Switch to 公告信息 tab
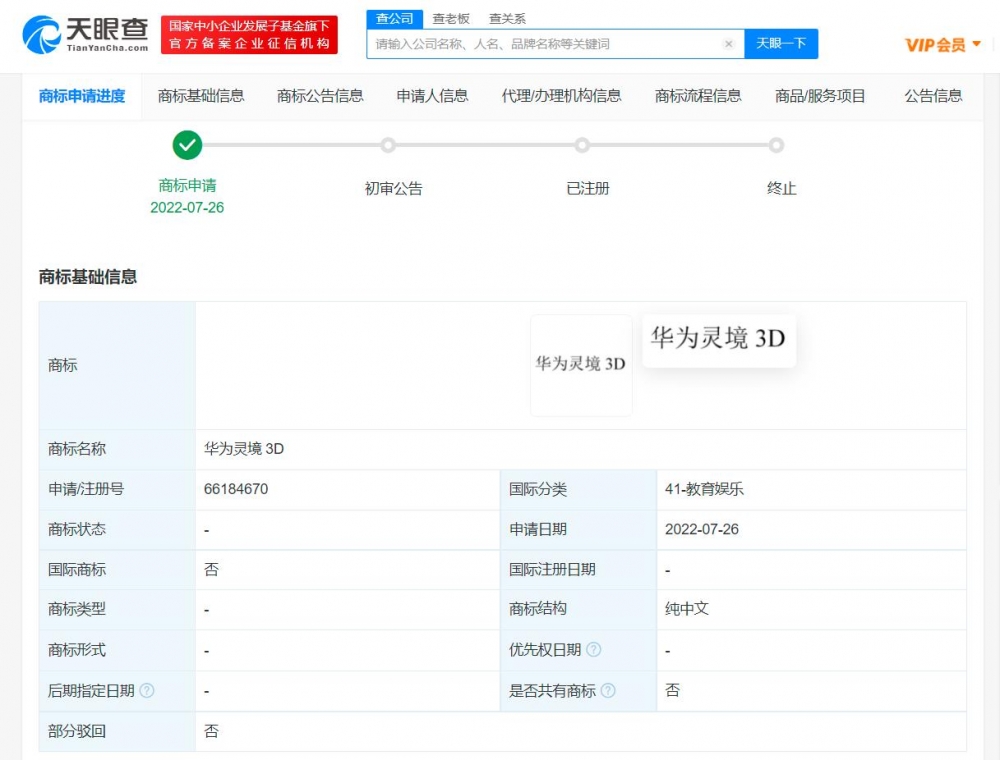The image size is (1000, 760). coord(933,96)
